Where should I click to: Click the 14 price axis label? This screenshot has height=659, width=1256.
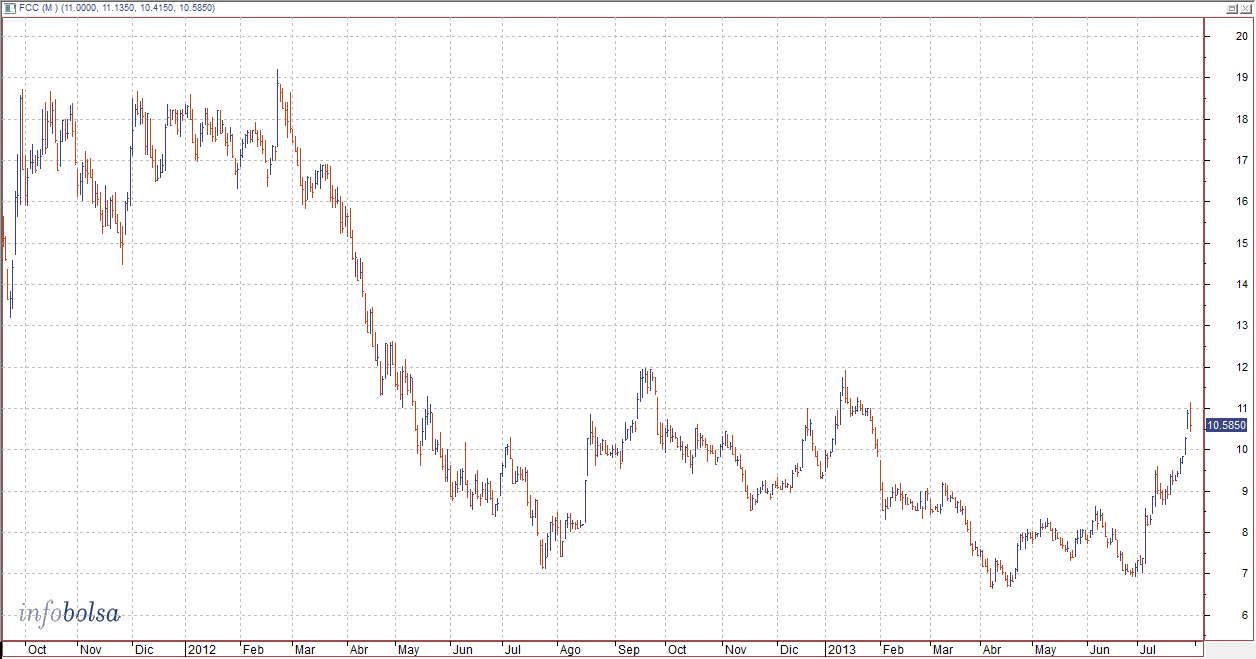tap(1241, 284)
